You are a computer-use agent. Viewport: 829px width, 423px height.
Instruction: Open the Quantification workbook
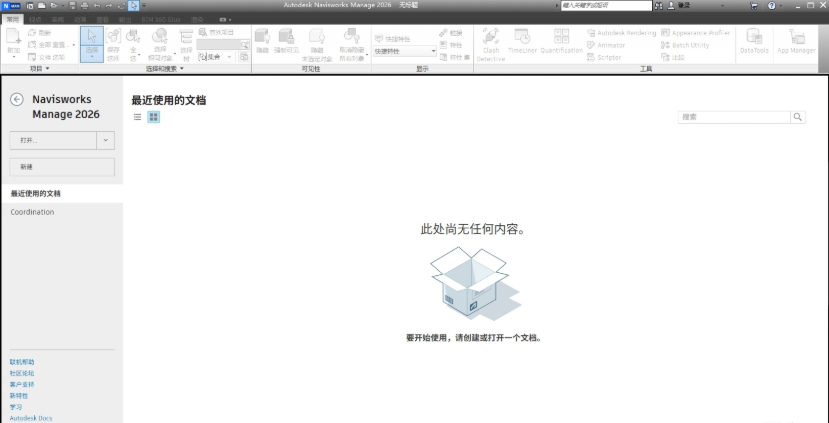click(561, 42)
